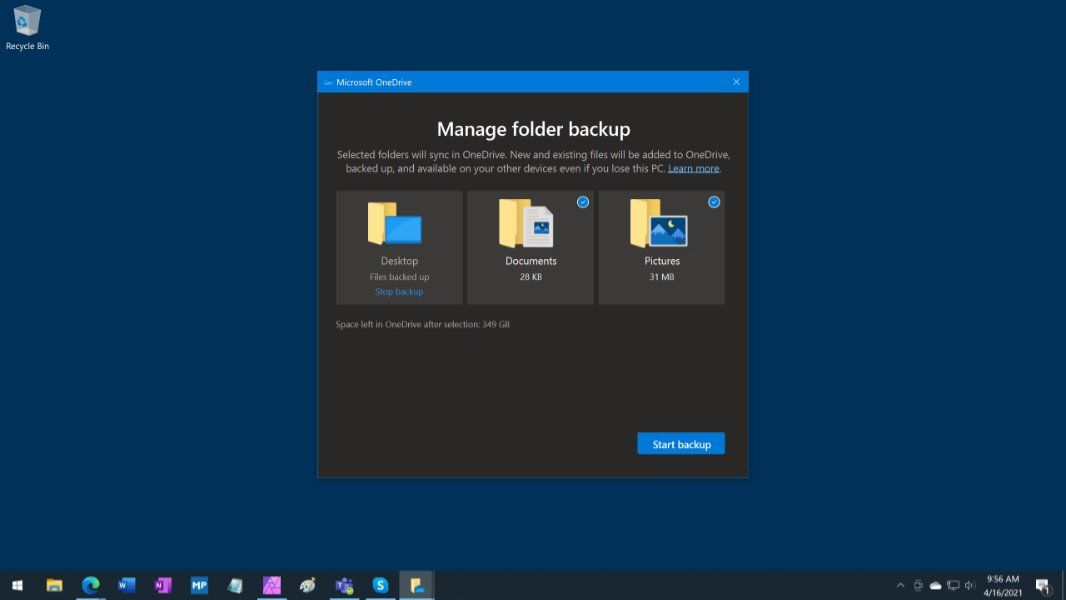The height and width of the screenshot is (600, 1066).
Task: Open Word from the taskbar
Action: [x=127, y=585]
